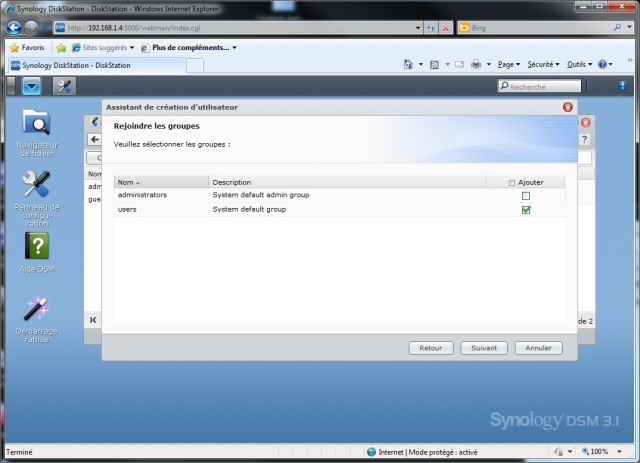Viewport: 640px width, 463px height.
Task: Open help question mark in background window
Action: pos(584,139)
